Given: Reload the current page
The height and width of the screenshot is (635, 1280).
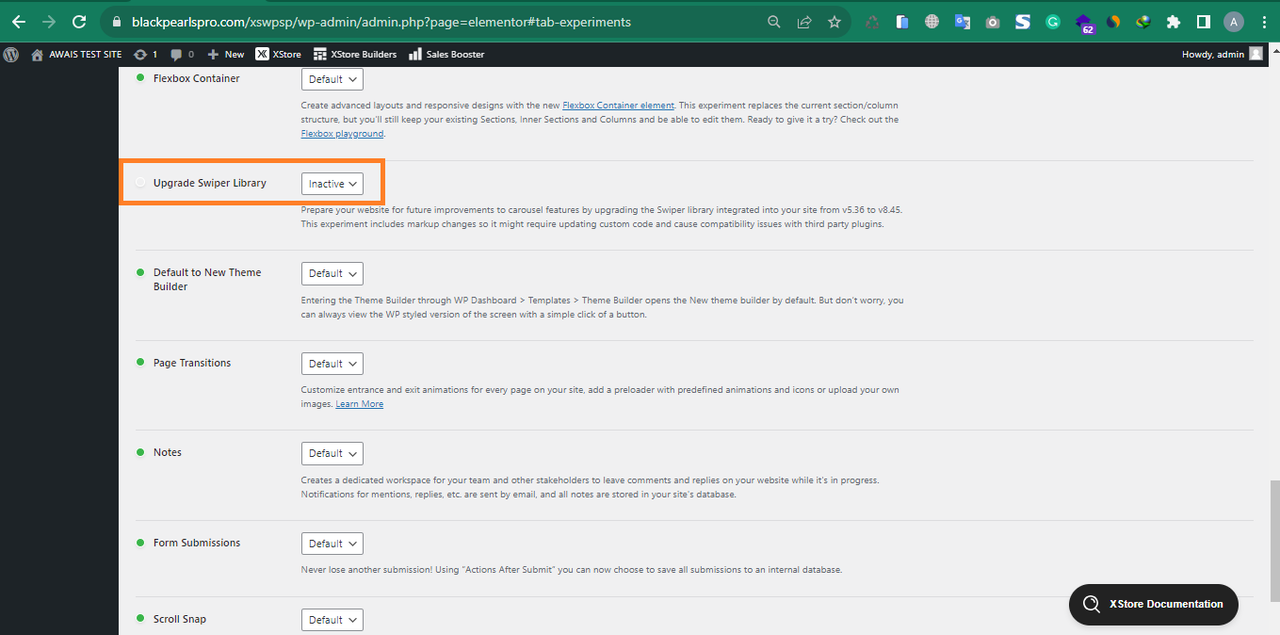Looking at the screenshot, I should tap(79, 21).
